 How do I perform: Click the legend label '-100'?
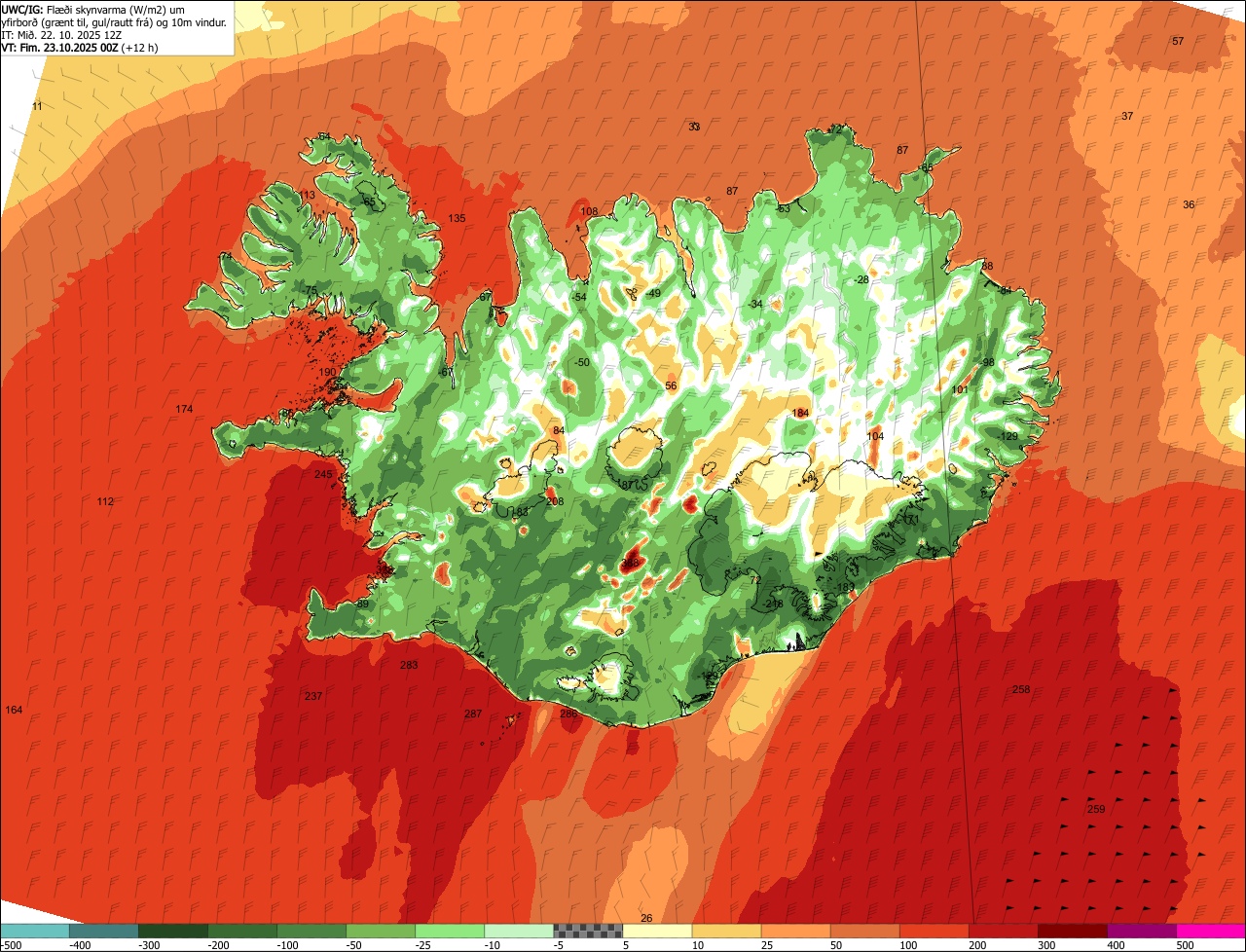coord(288,946)
